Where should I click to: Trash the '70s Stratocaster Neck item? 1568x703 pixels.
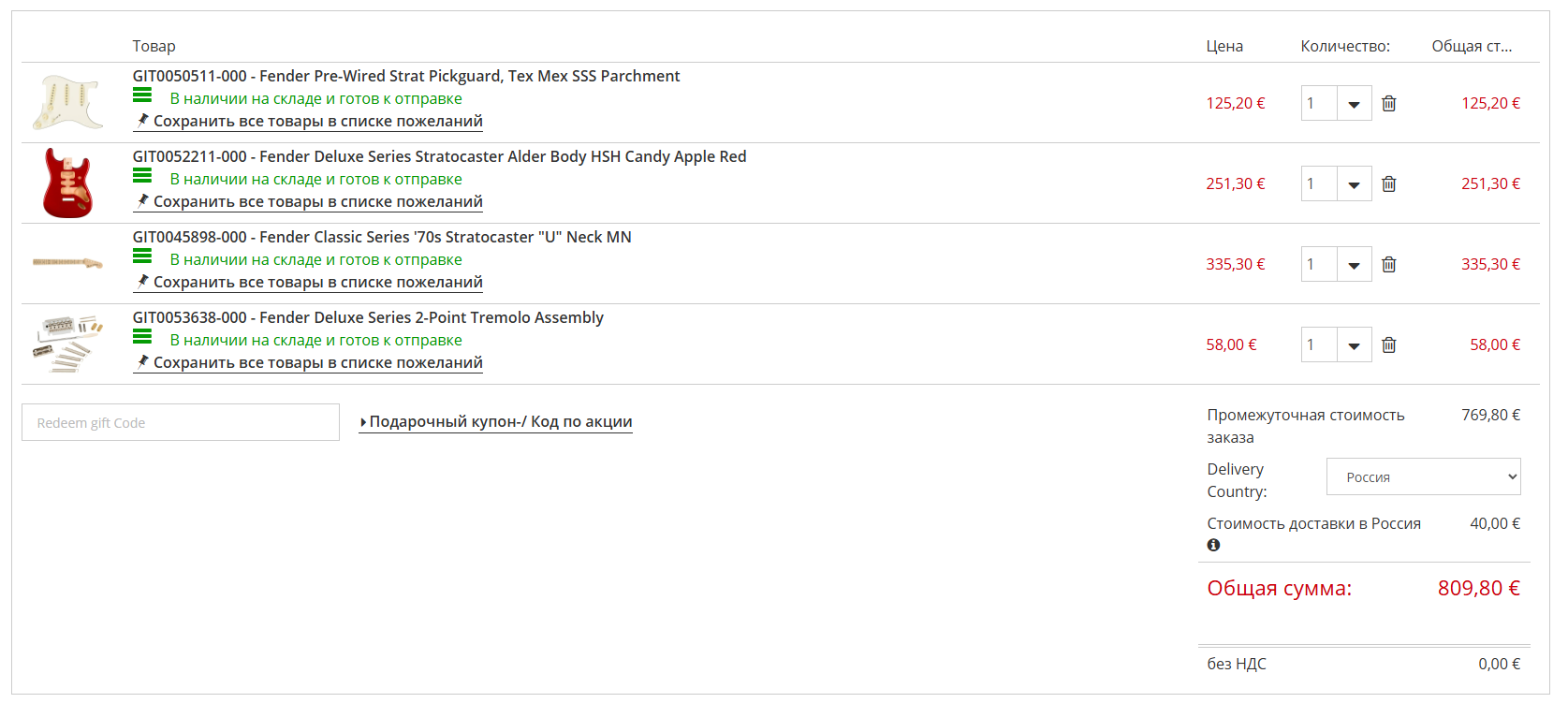click(1389, 264)
